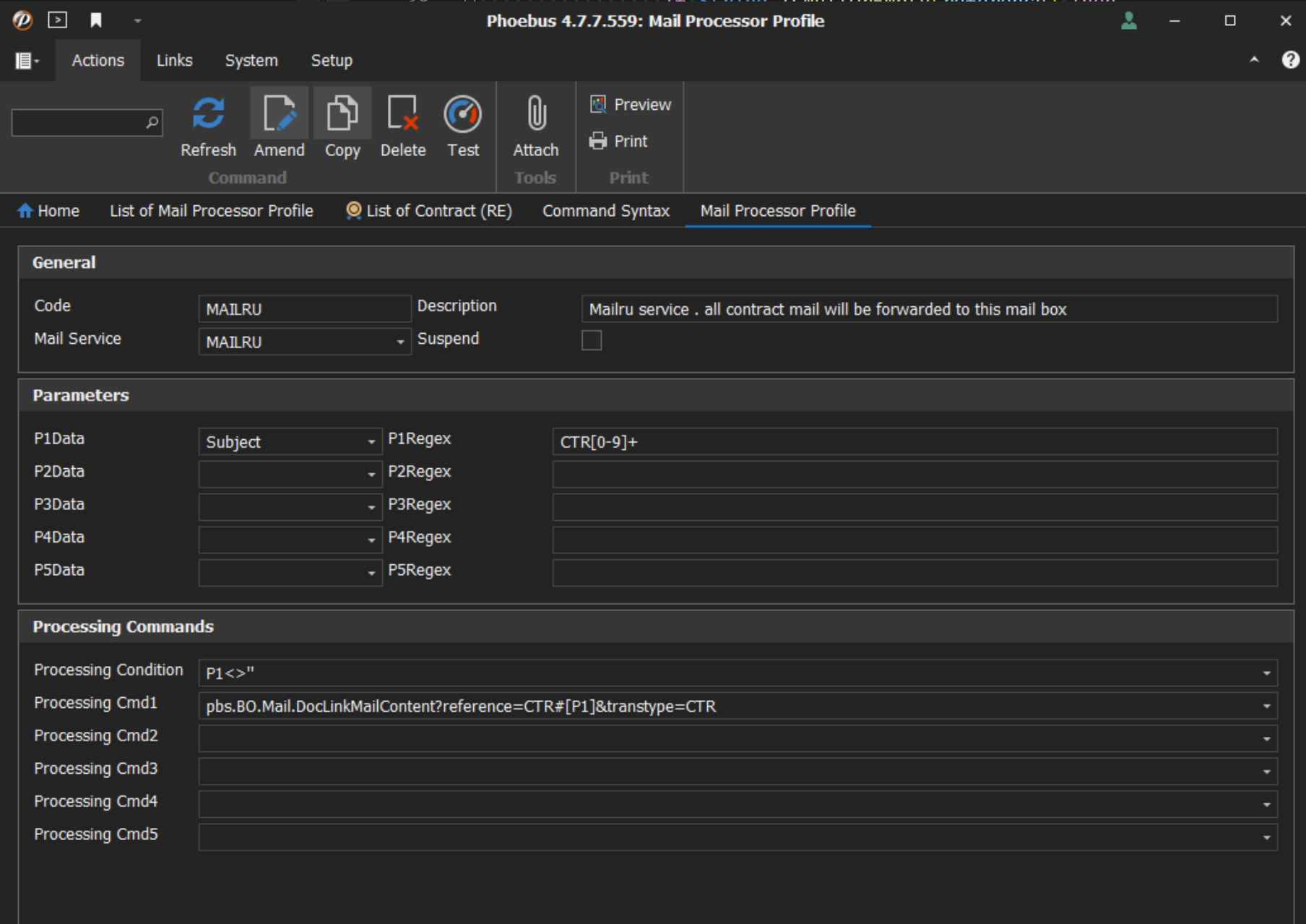1306x924 pixels.
Task: Click the Refresh command icon
Action: (x=207, y=113)
